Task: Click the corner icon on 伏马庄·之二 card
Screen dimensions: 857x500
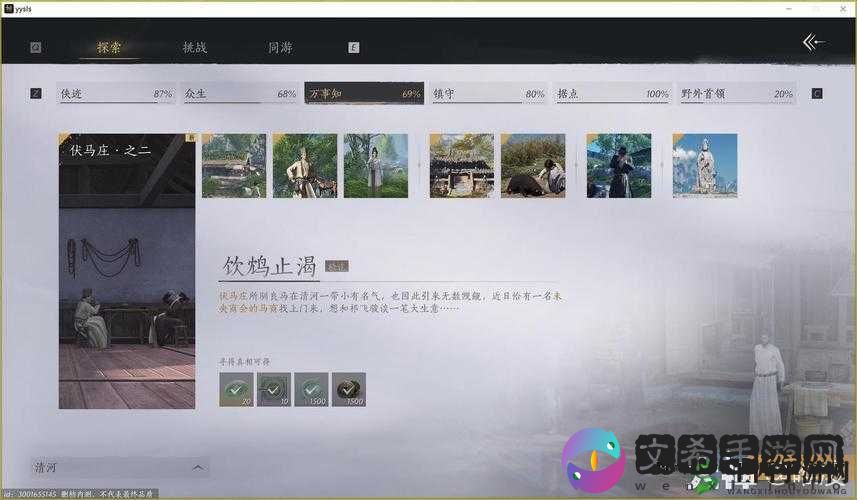Action: pyautogui.click(x=190, y=138)
